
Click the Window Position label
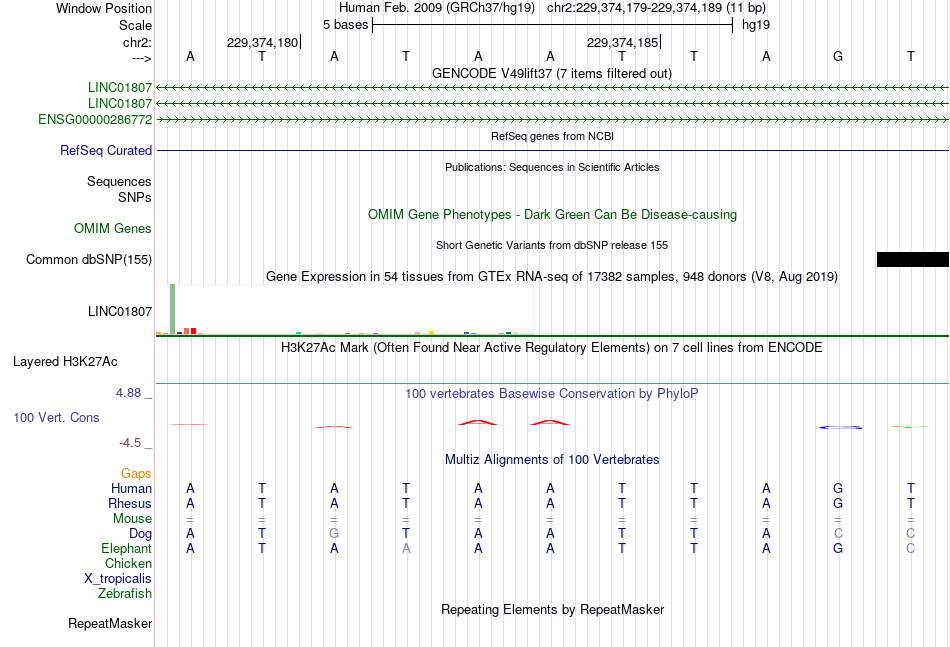(x=104, y=8)
